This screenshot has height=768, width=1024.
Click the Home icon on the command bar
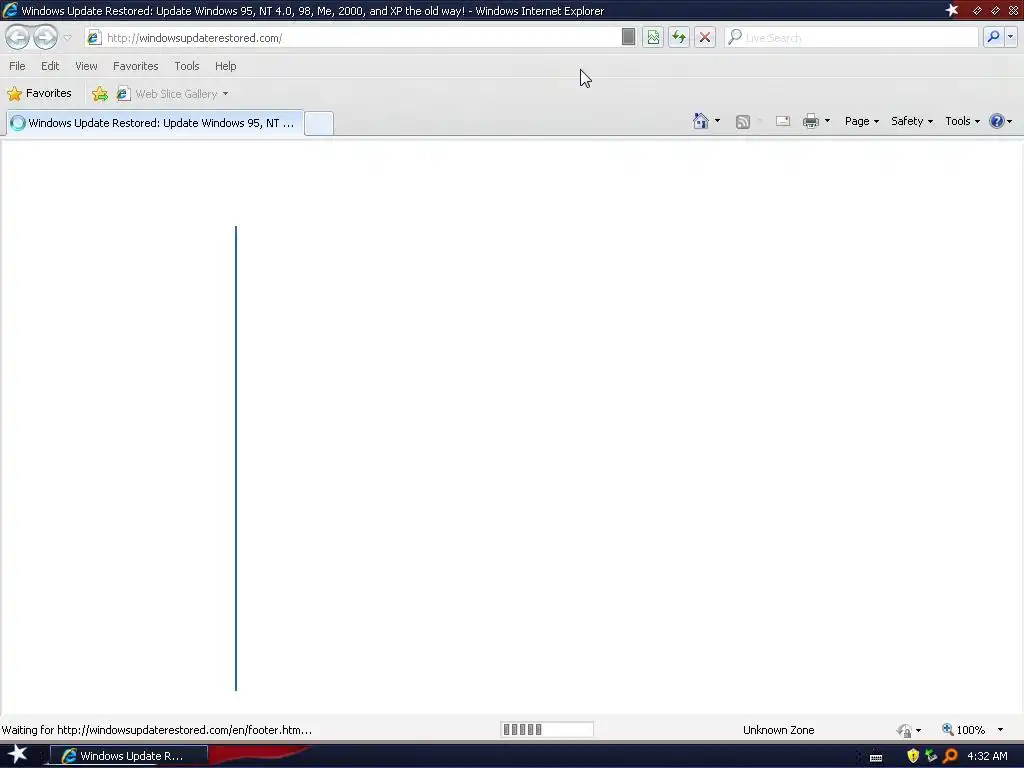701,121
